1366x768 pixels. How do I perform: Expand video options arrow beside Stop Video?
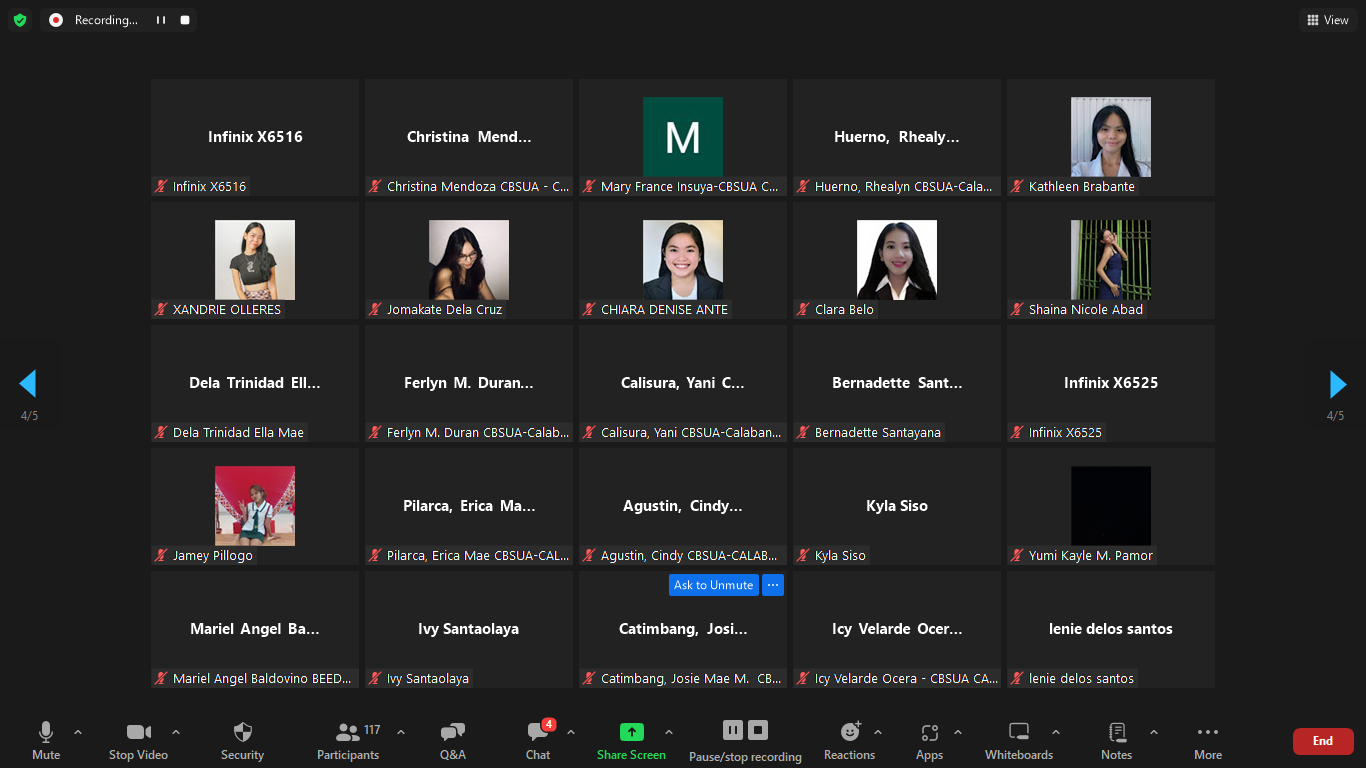176,732
